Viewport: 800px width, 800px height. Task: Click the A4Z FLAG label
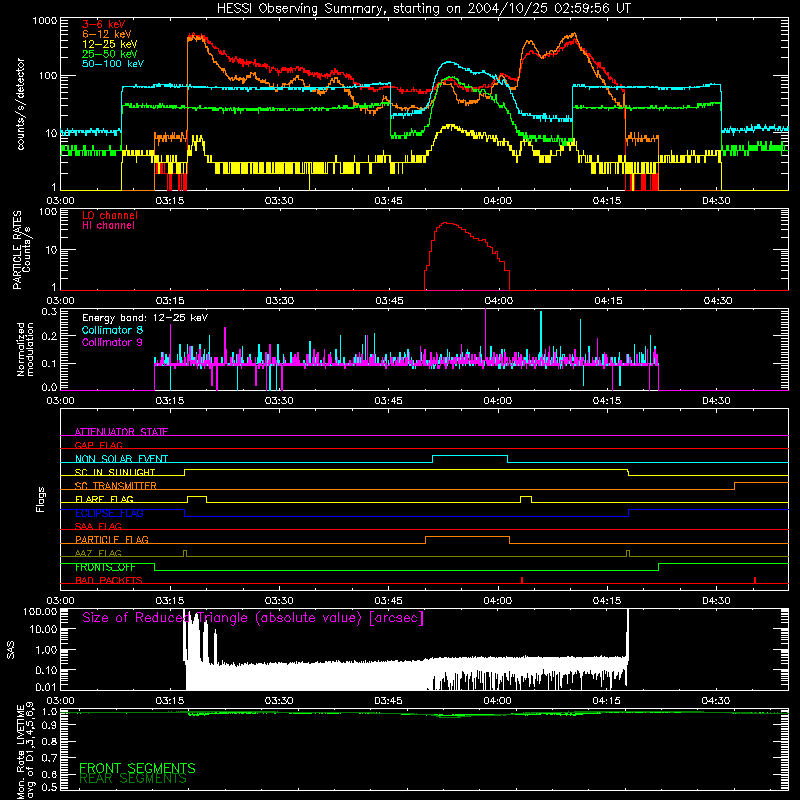[98, 553]
